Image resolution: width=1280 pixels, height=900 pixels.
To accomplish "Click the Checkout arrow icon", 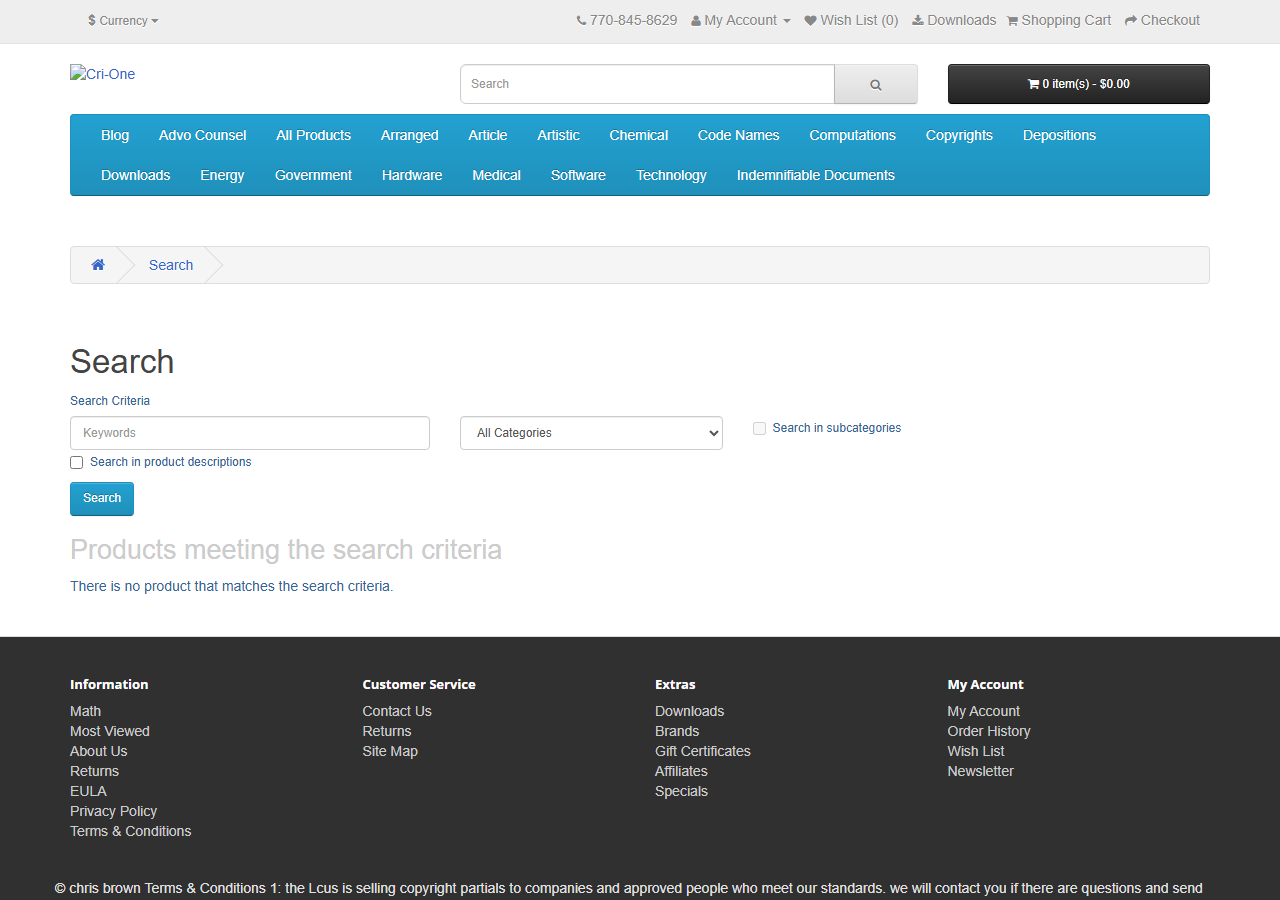I will pos(1131,20).
